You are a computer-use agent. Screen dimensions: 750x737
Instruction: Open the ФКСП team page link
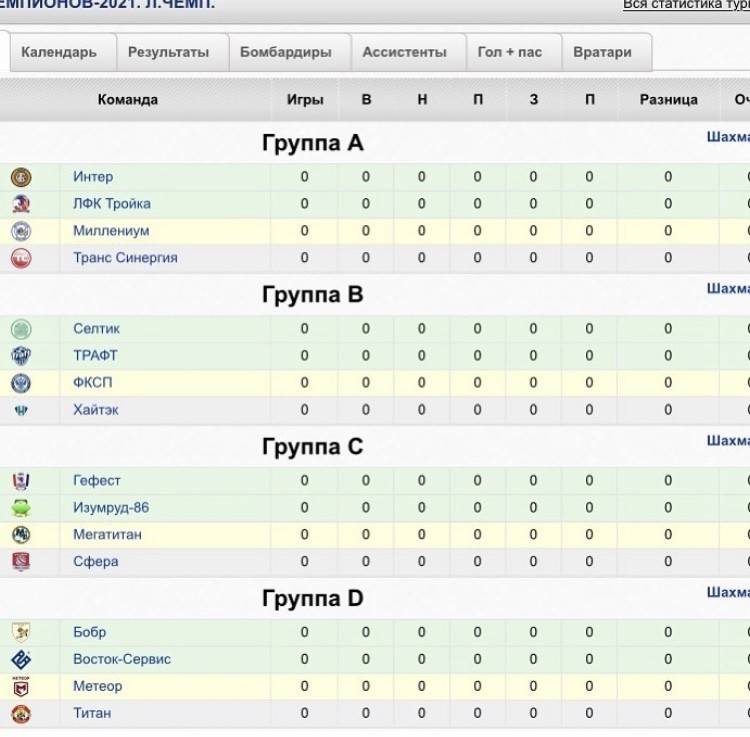[x=94, y=382]
